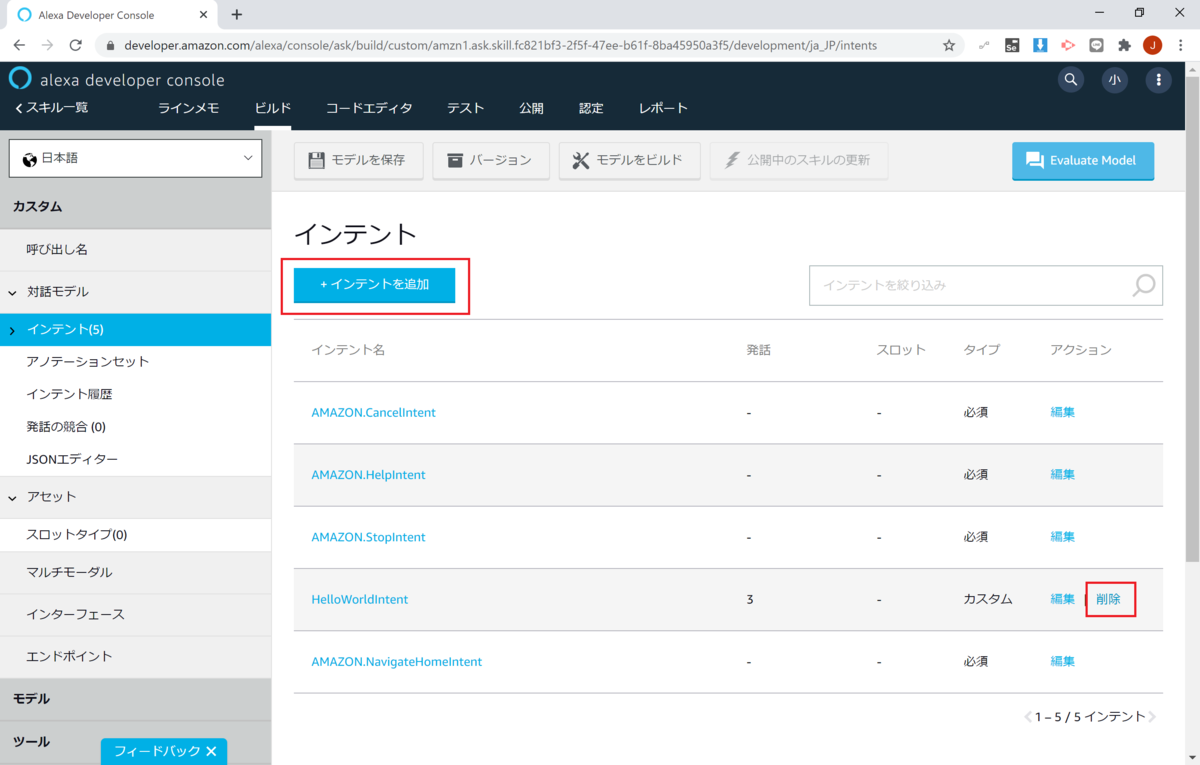
Task: Bookmark page with the star icon
Action: pos(949,45)
